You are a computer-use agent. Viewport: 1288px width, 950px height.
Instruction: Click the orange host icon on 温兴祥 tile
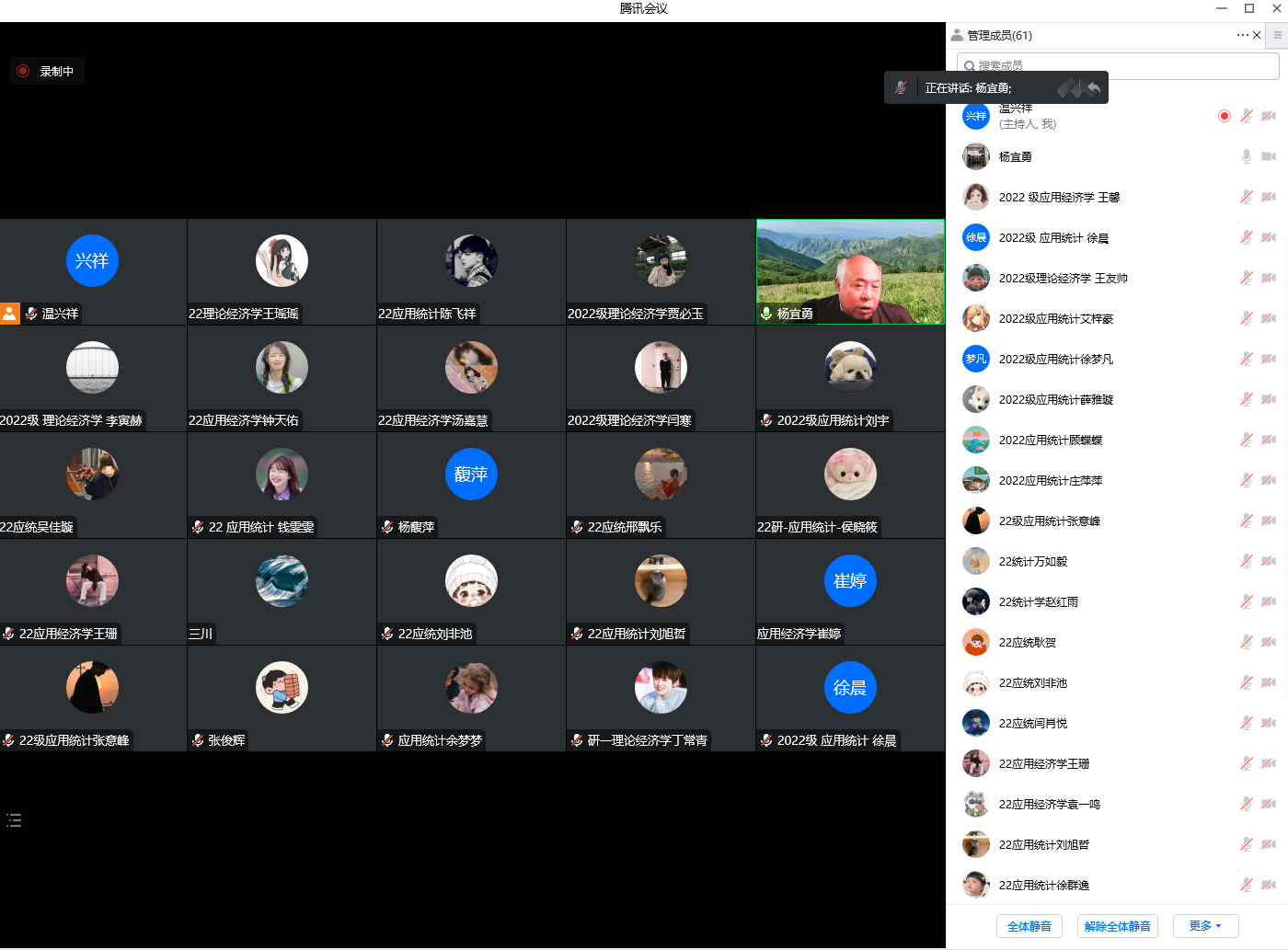(x=10, y=314)
